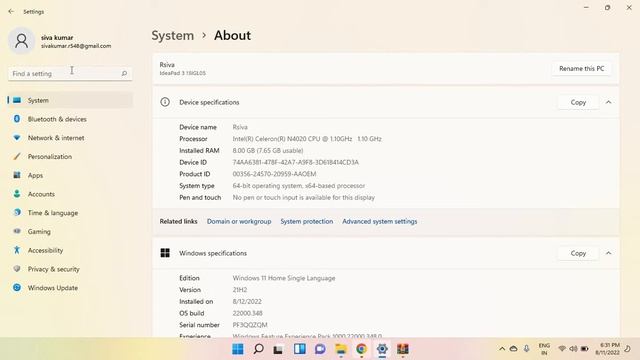Click the Windows logo beside Windows specifications
This screenshot has height=360, width=640.
pos(165,253)
